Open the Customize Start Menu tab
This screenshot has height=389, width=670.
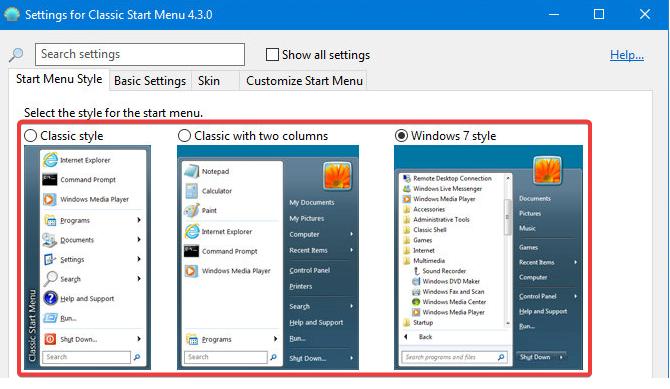pos(304,81)
